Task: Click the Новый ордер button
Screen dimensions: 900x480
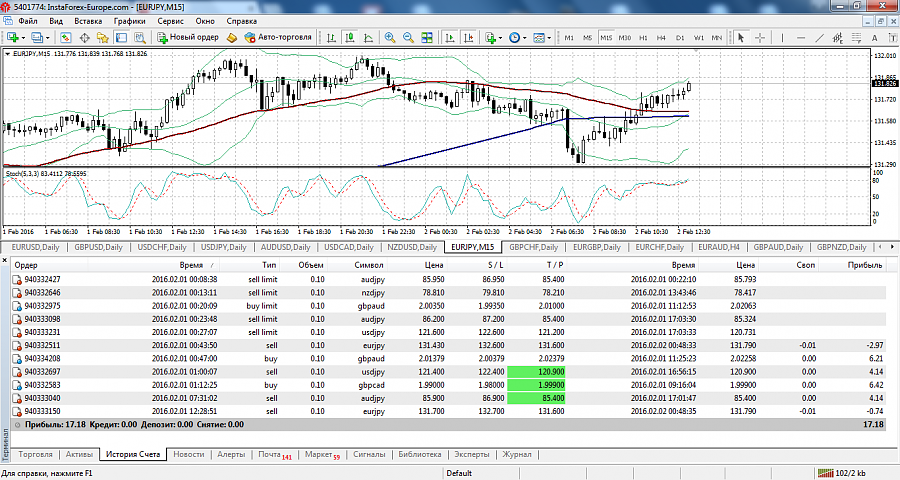Action: tap(188, 37)
